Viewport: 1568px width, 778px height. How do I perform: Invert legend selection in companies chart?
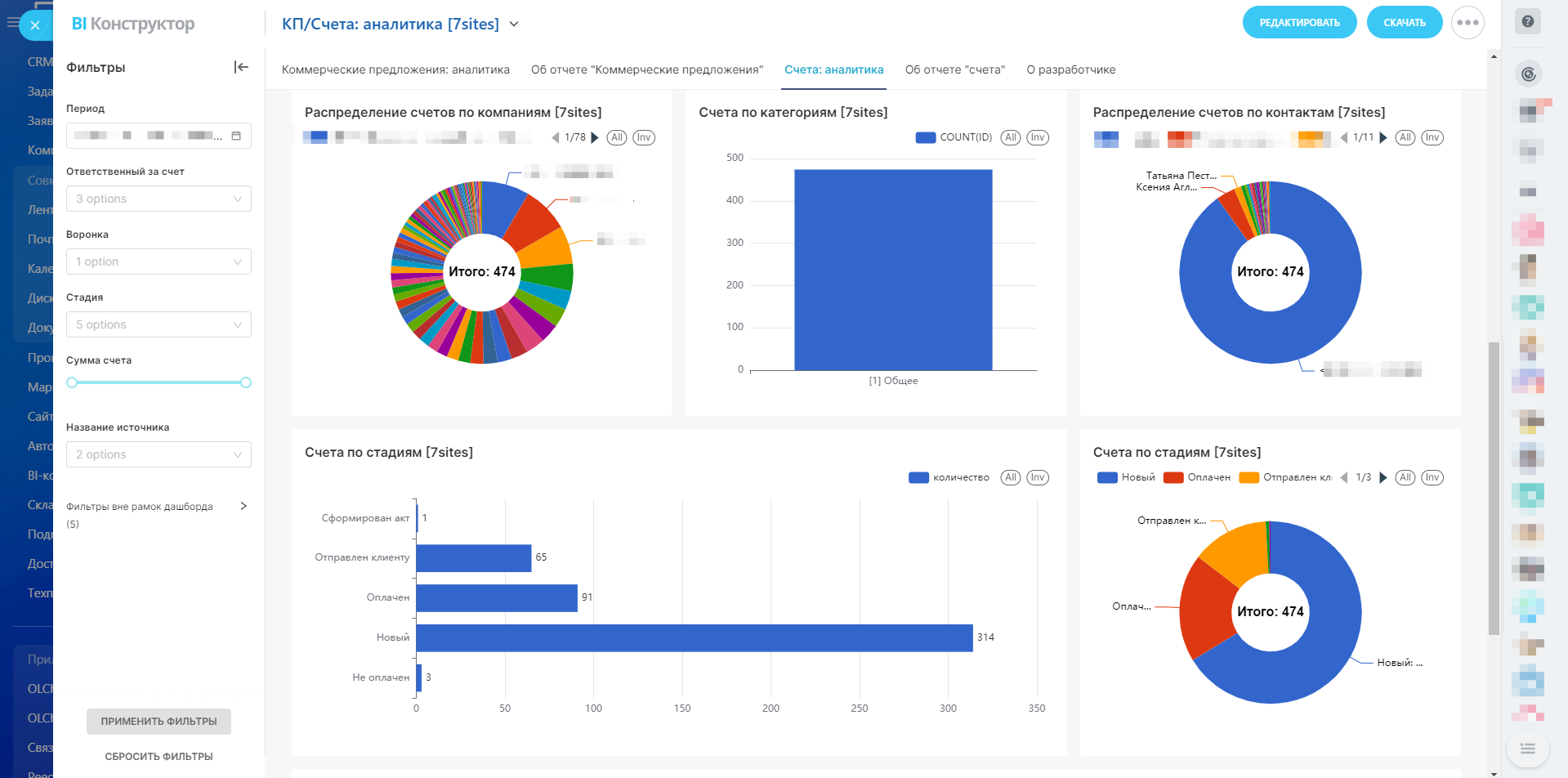click(644, 137)
